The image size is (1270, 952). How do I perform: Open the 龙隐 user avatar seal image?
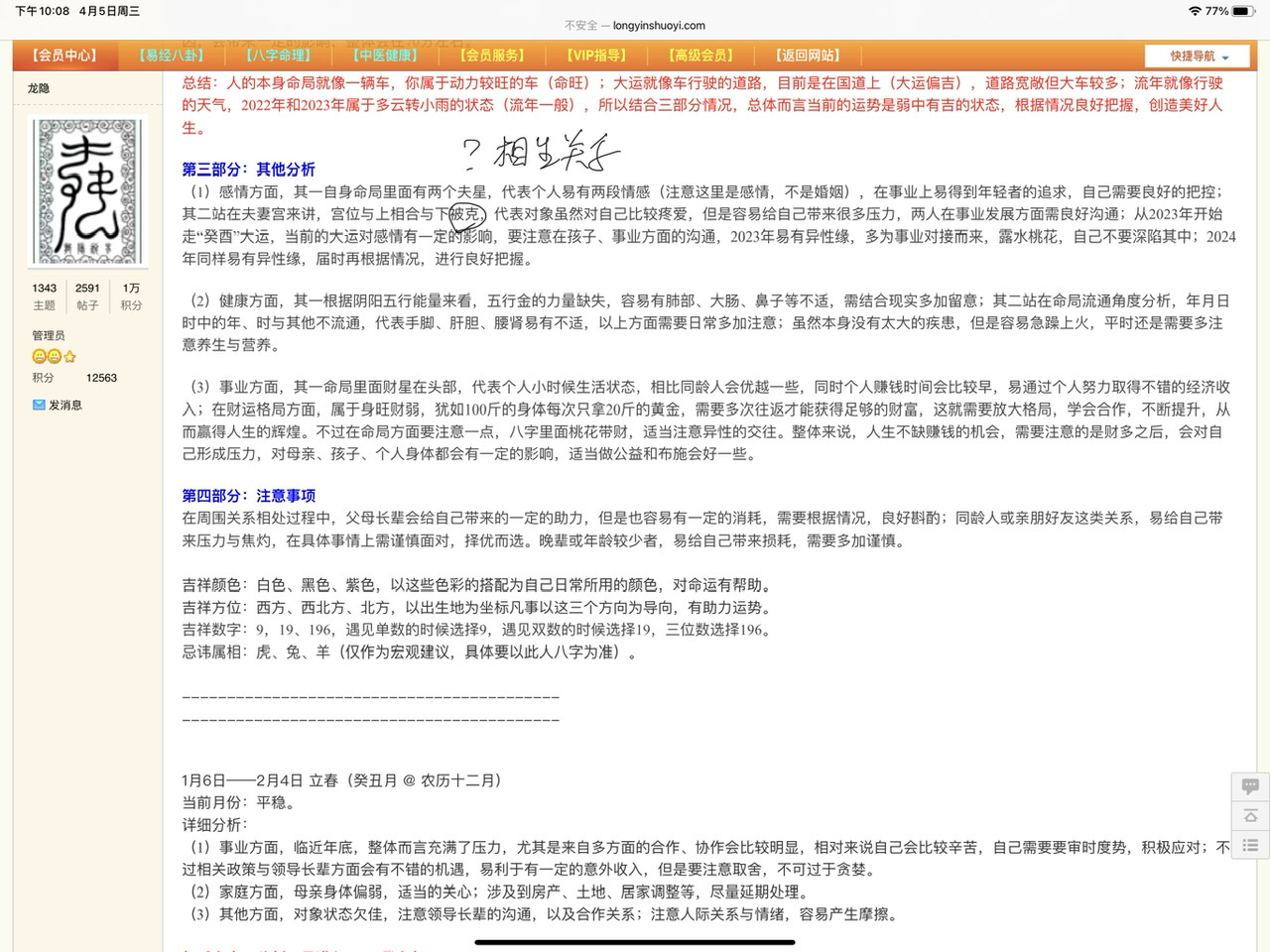coord(89,192)
